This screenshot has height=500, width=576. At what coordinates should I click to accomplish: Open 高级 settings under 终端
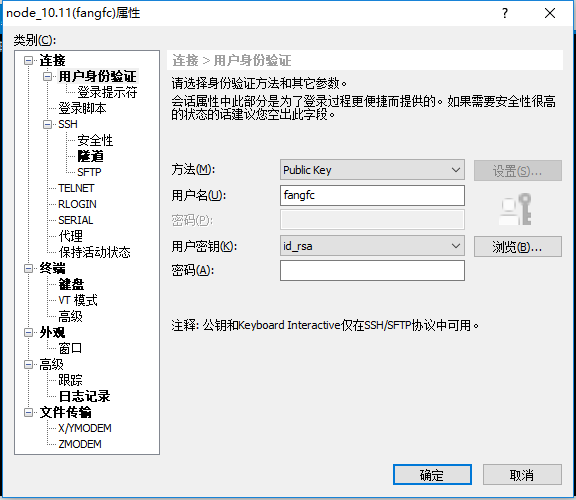[x=70, y=316]
